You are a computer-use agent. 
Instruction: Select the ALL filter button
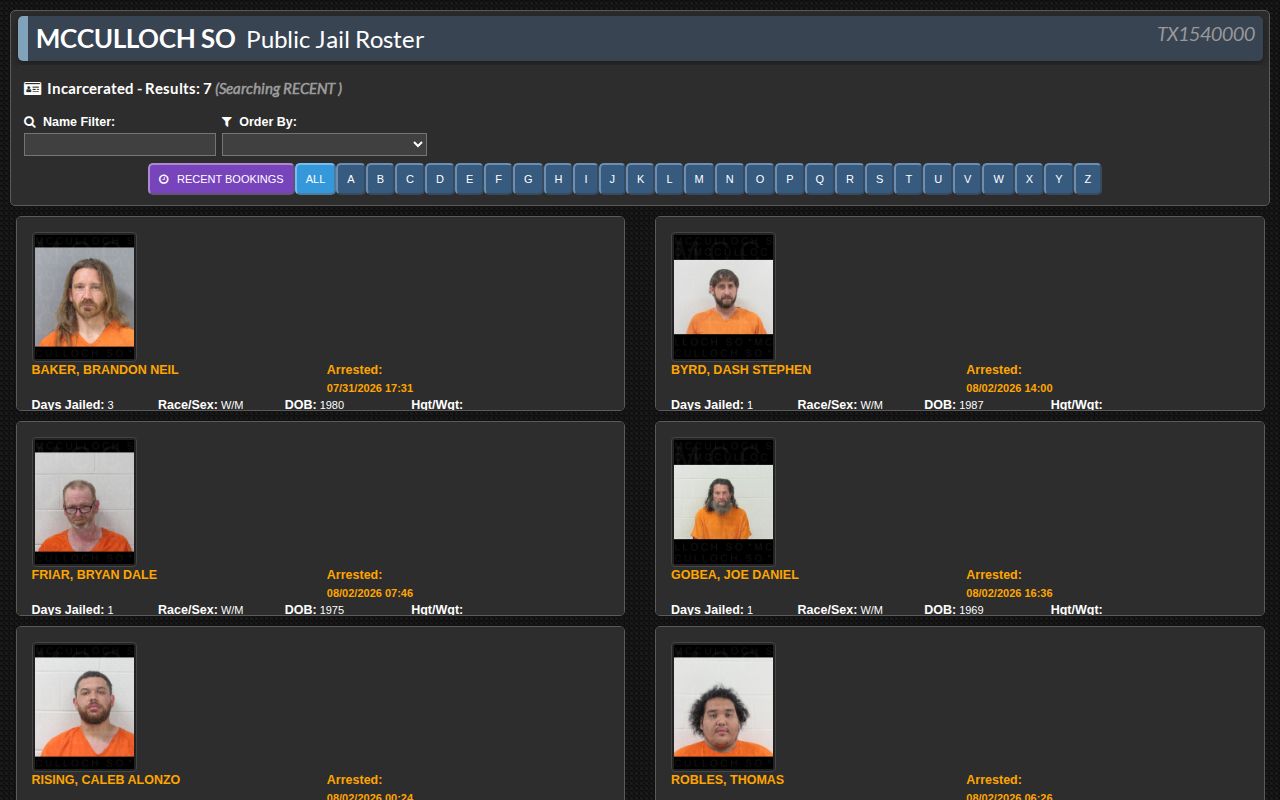click(315, 179)
